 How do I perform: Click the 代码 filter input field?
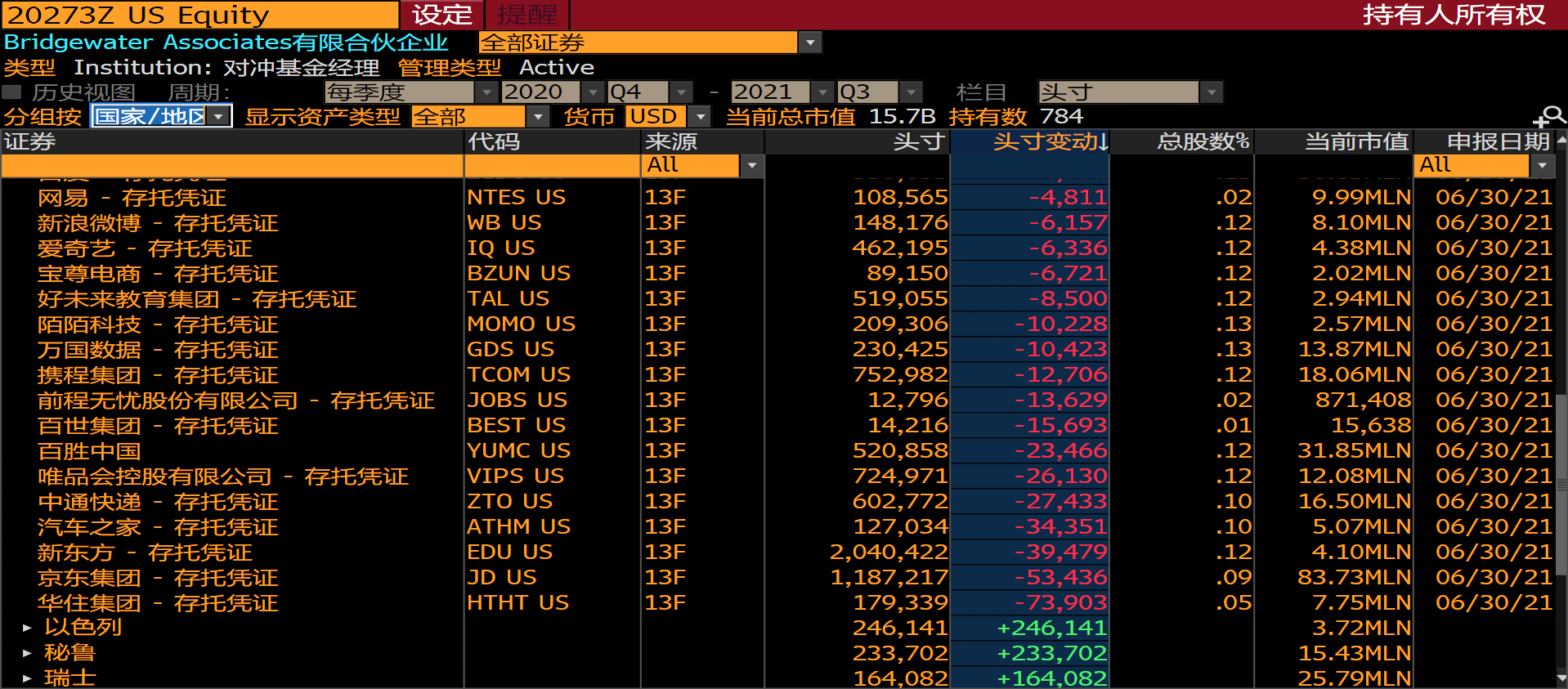(553, 166)
